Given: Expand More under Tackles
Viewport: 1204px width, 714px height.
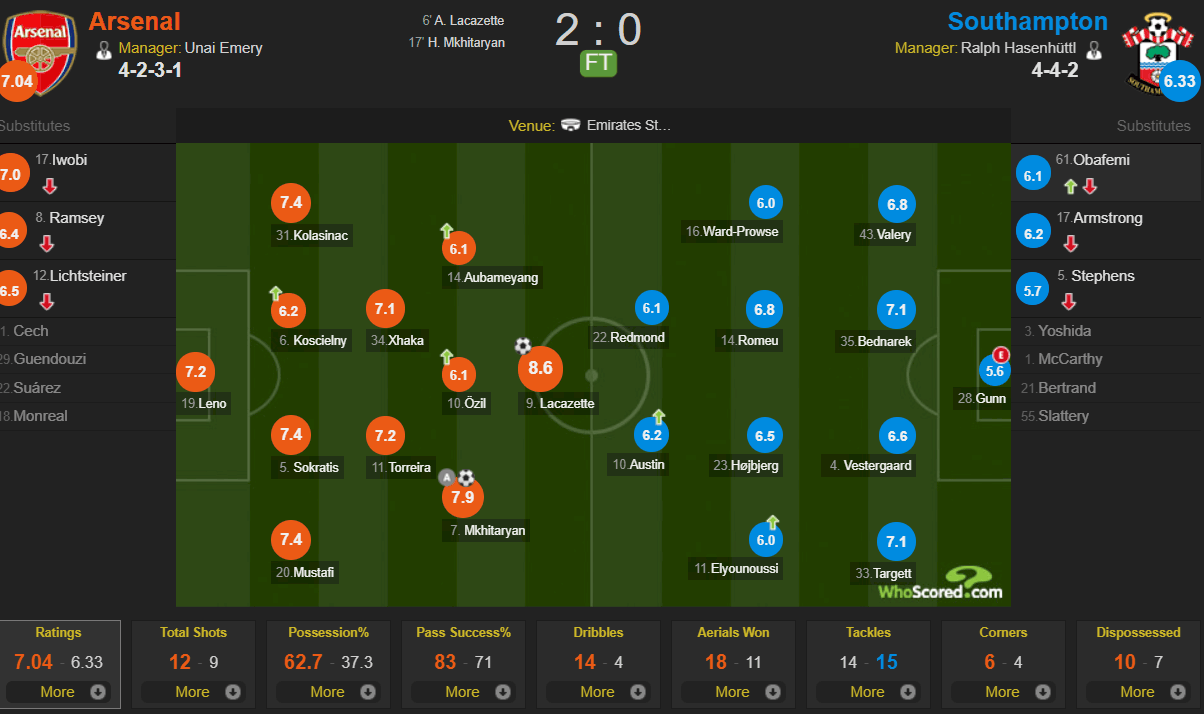Looking at the screenshot, I should (x=869, y=692).
